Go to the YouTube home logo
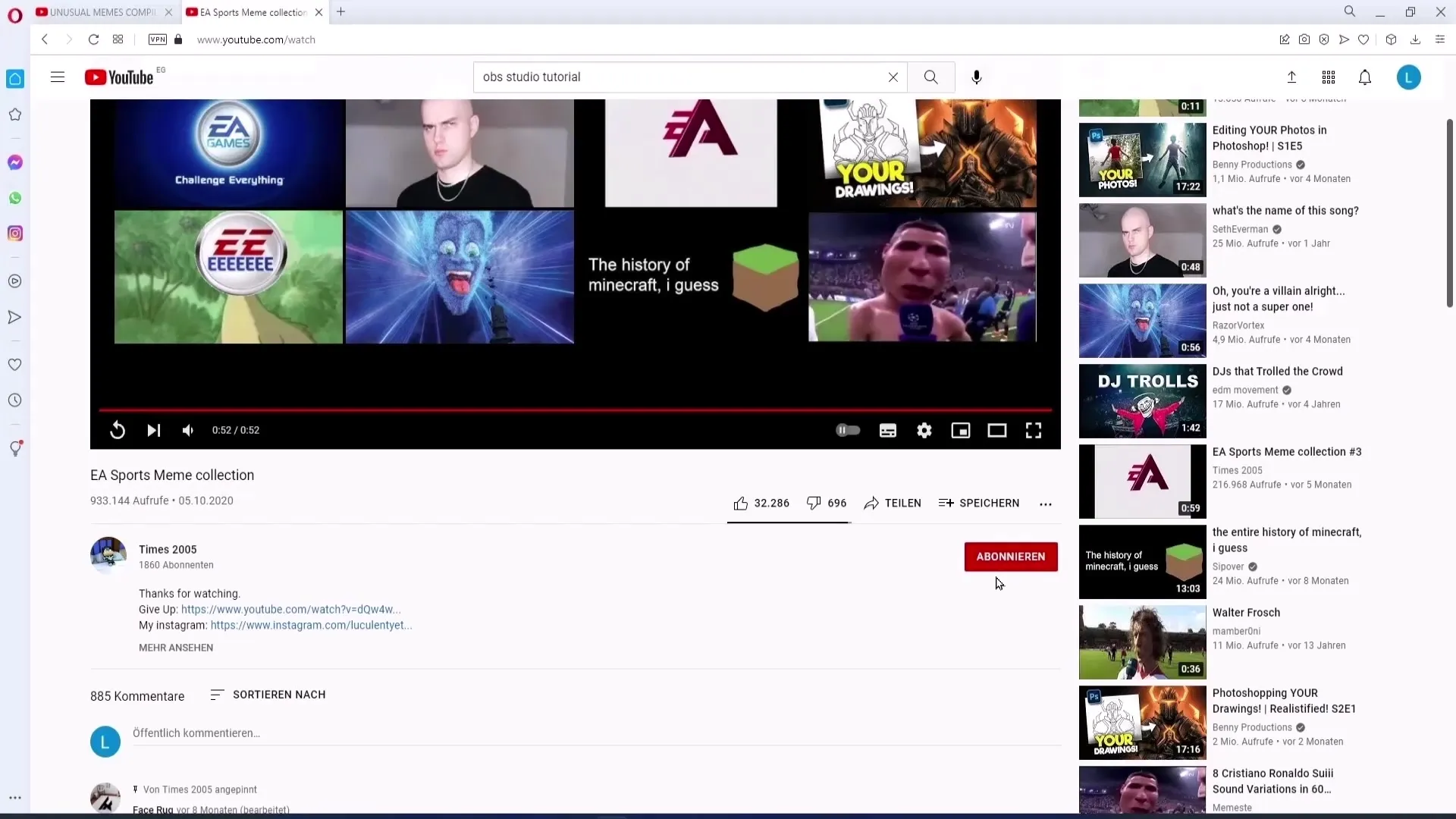1456x819 pixels. [x=119, y=77]
